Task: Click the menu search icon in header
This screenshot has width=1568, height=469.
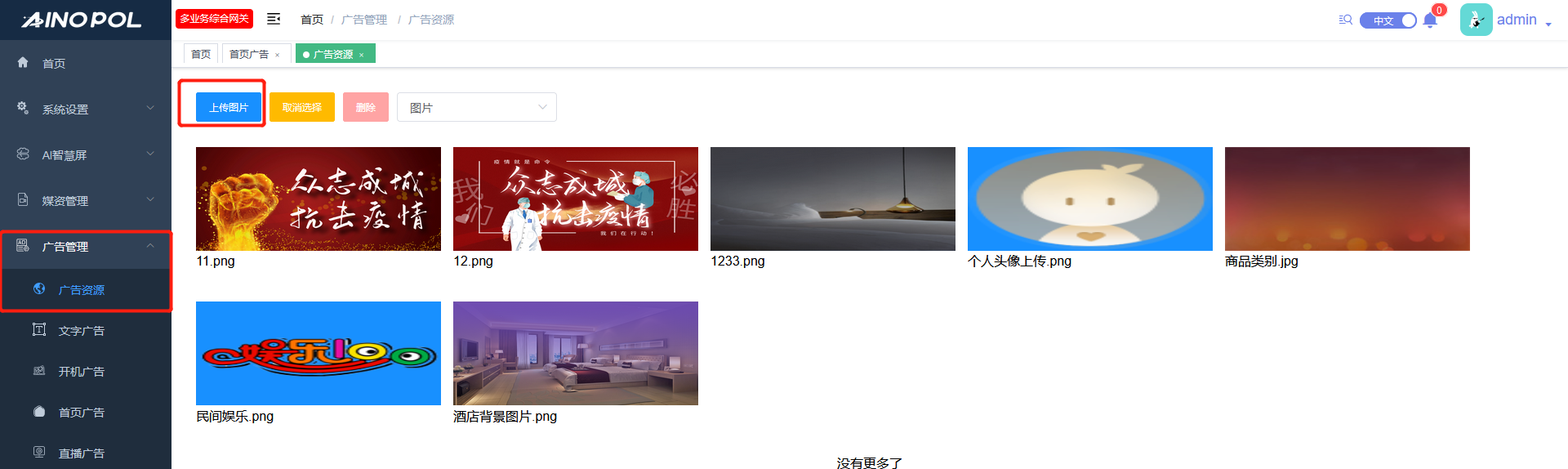Action: point(1345,20)
